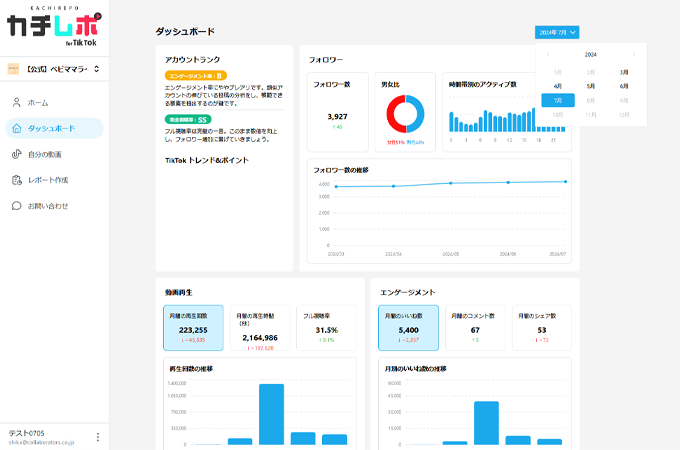Select the 月間のコメント数 metric card

coord(475,328)
